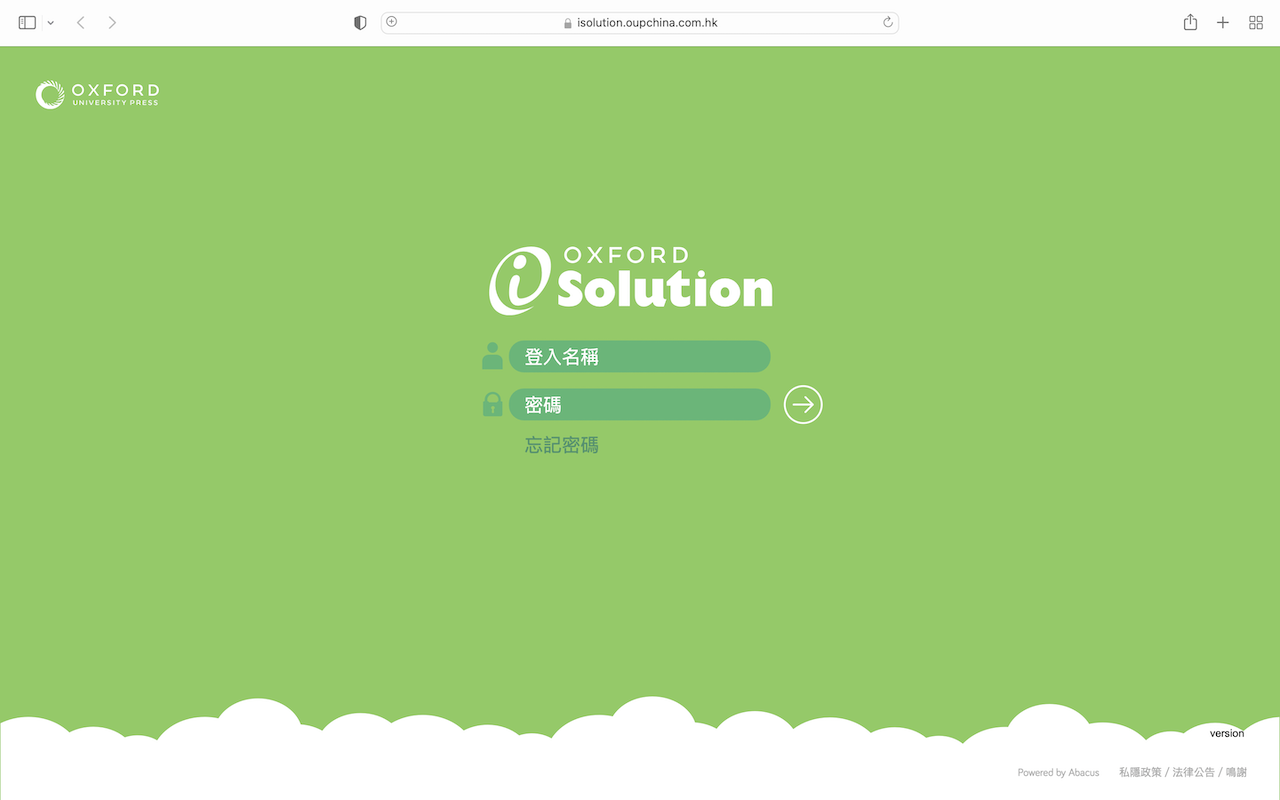Open the 忘記密碼 forgot password link
Image resolution: width=1280 pixels, height=800 pixels.
[x=562, y=445]
